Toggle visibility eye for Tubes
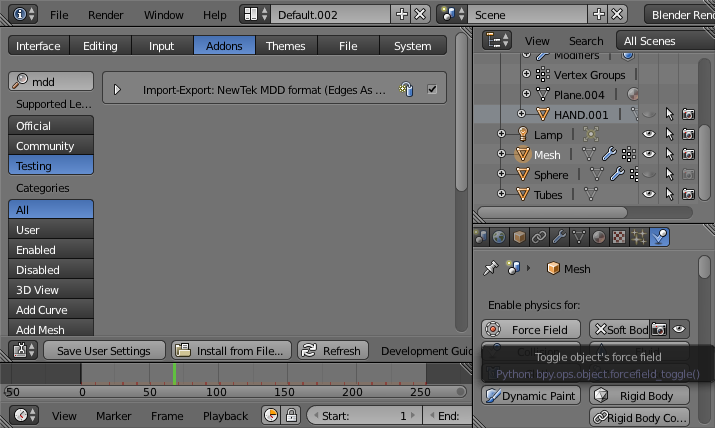 pos(649,194)
